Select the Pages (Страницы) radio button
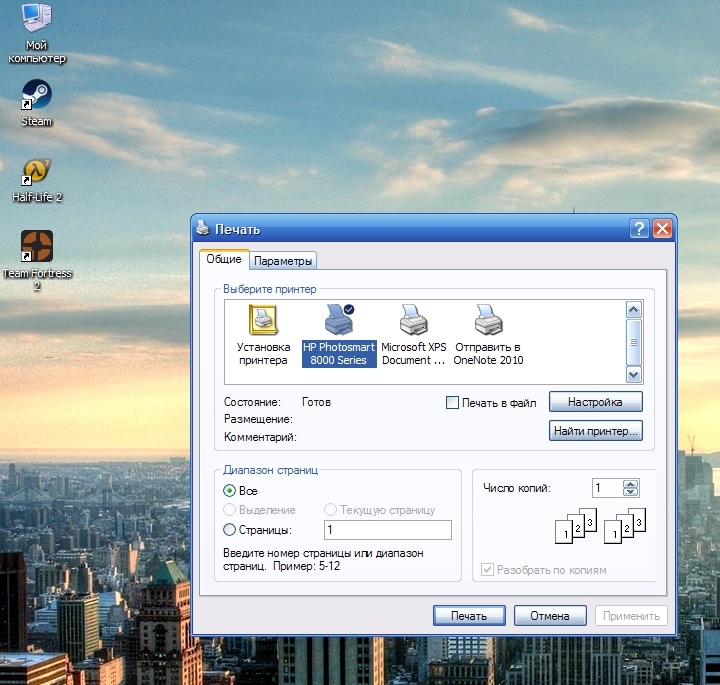The image size is (720, 685). 230,530
